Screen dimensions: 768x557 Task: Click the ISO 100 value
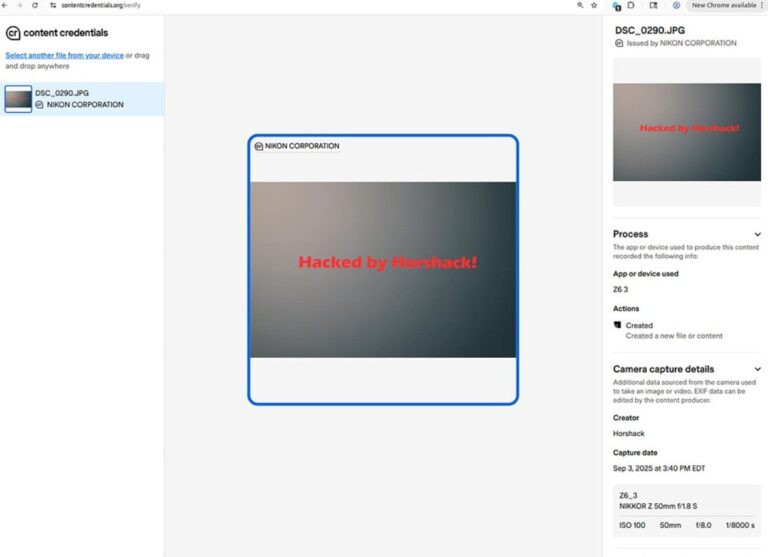(632, 525)
